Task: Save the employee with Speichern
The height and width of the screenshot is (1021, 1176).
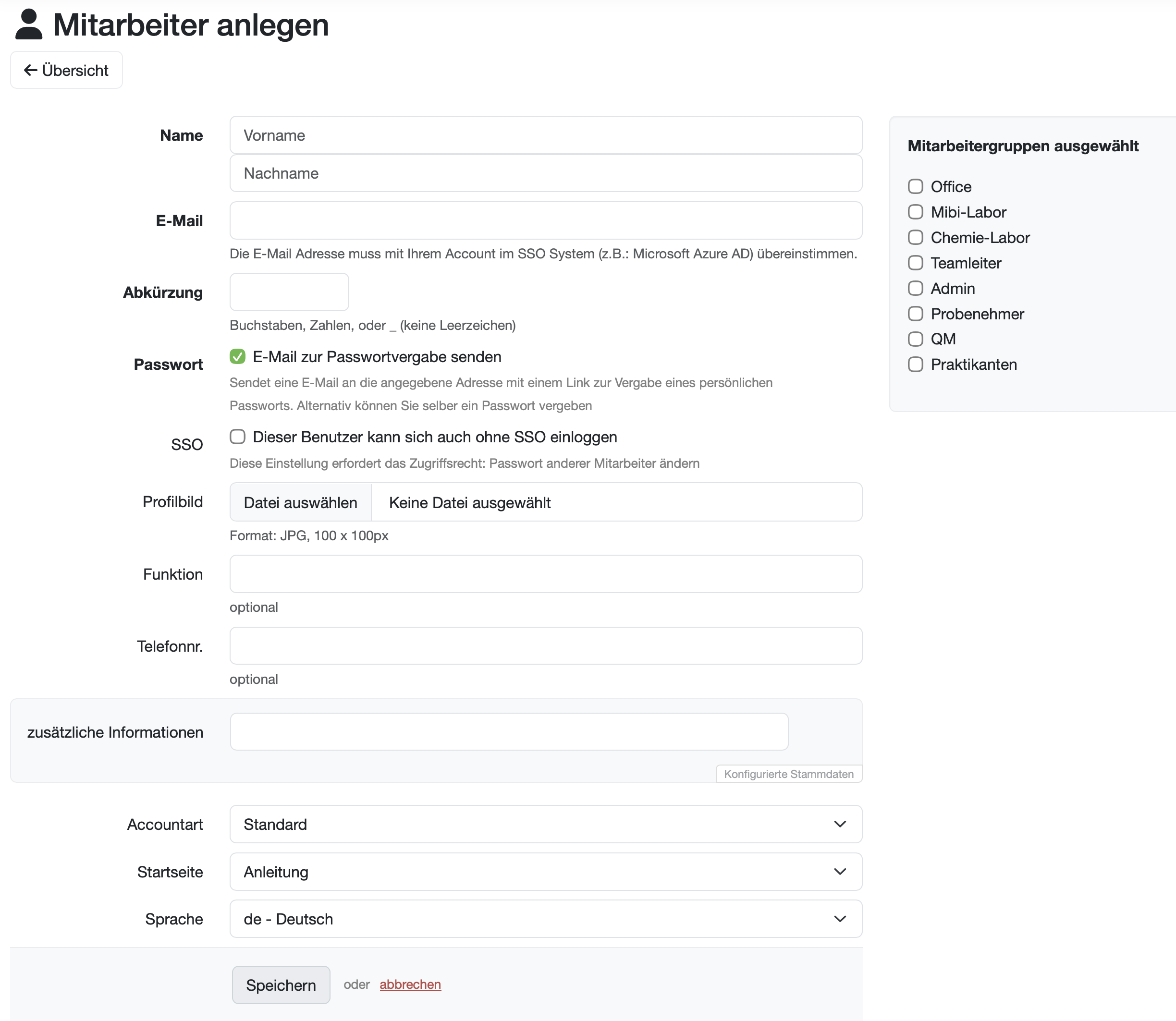Action: point(281,985)
